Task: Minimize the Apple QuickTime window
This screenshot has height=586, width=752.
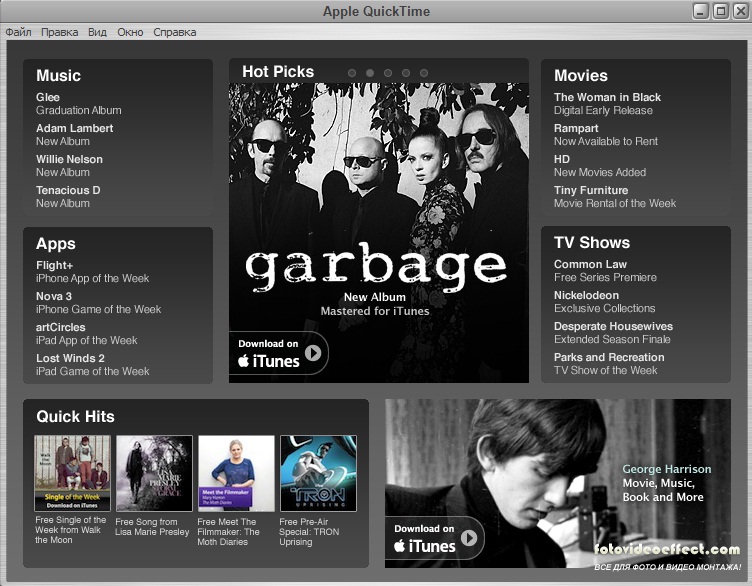Action: click(x=701, y=11)
